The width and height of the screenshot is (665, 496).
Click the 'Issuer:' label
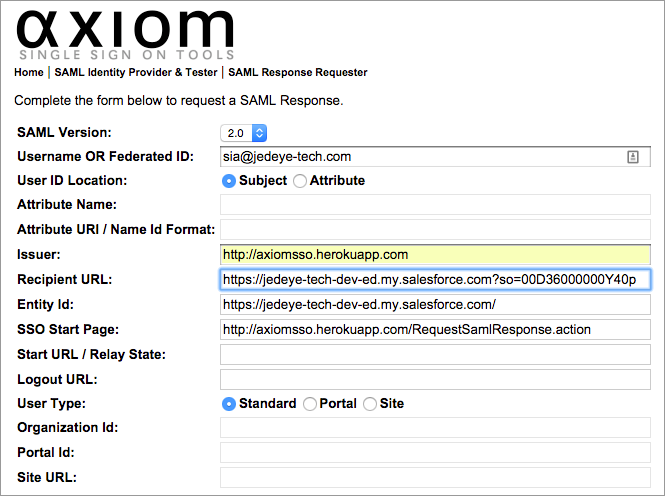[39, 255]
